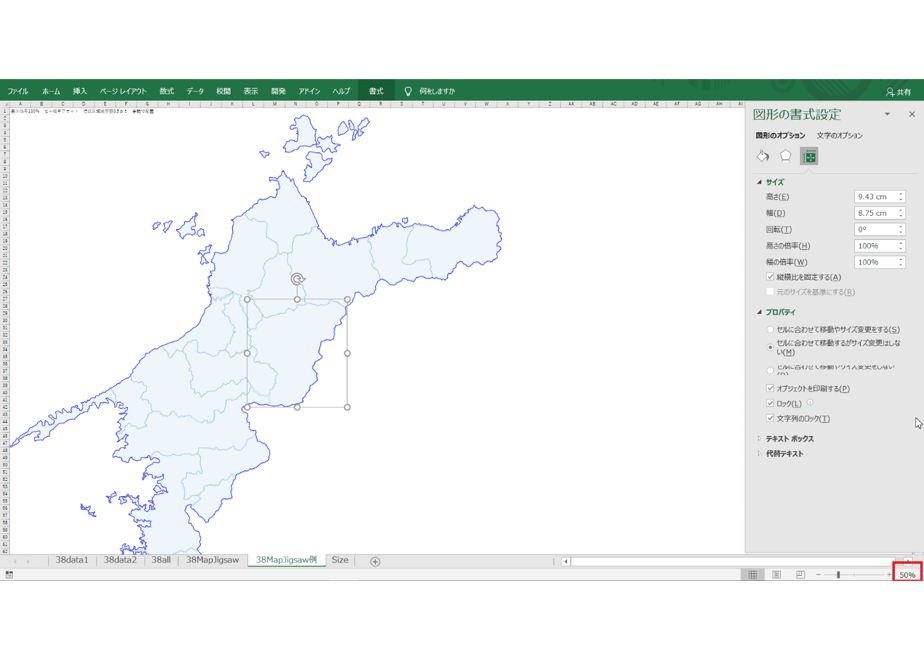Select Move but don't size with cells radio

770,347
